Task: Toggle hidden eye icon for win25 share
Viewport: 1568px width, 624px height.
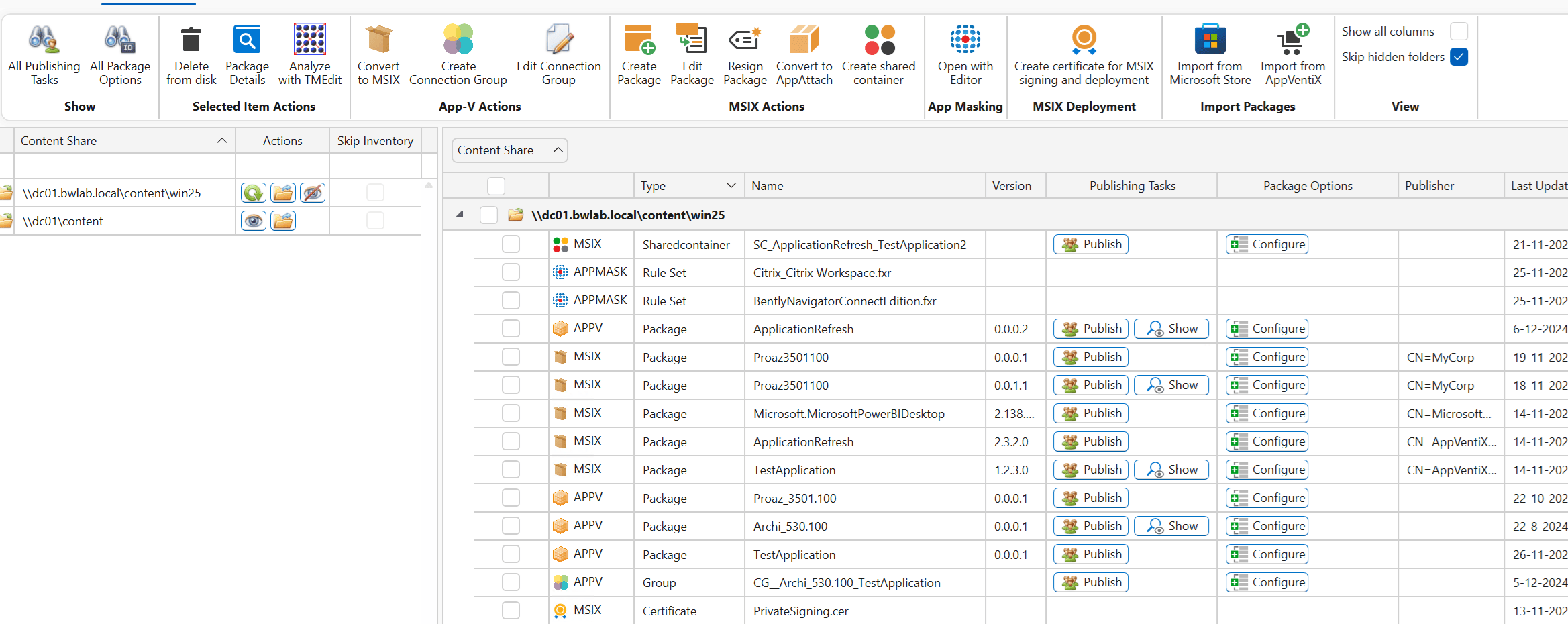Action: (x=313, y=193)
